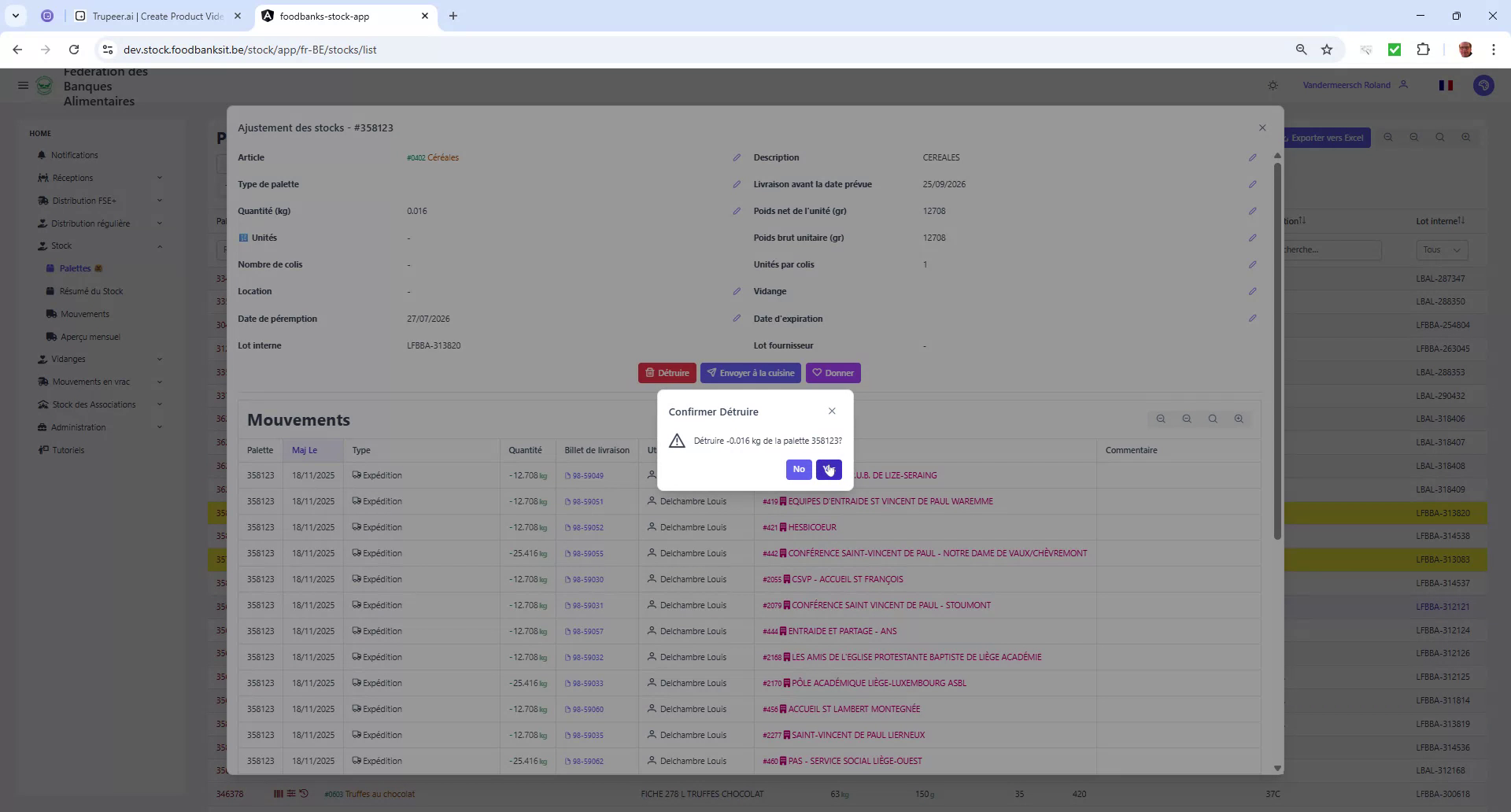Click No in the Confirmer Détruire dialog
This screenshot has height=812, width=1511.
pyautogui.click(x=798, y=470)
